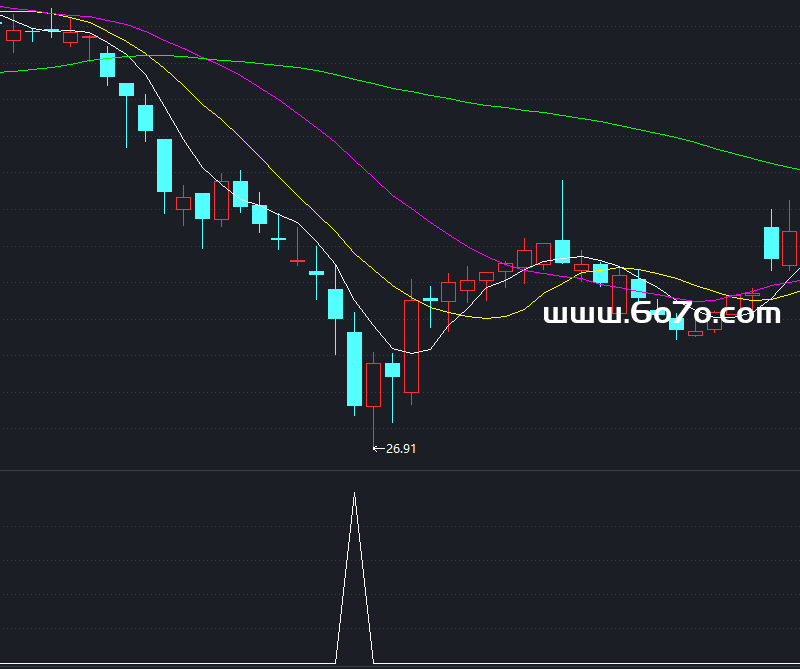This screenshot has width=800, height=669.
Task: Click the first red candle at the top left
Action: (13, 36)
